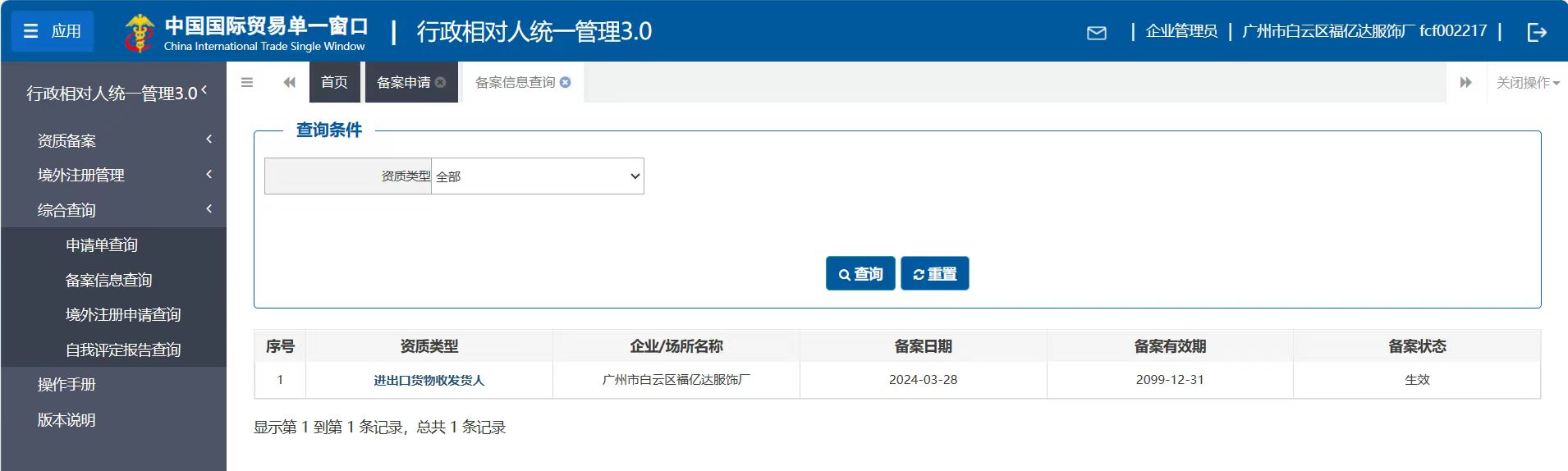Open the mail envelope icon
Viewport: 1568px width, 471px height.
coord(1096,33)
